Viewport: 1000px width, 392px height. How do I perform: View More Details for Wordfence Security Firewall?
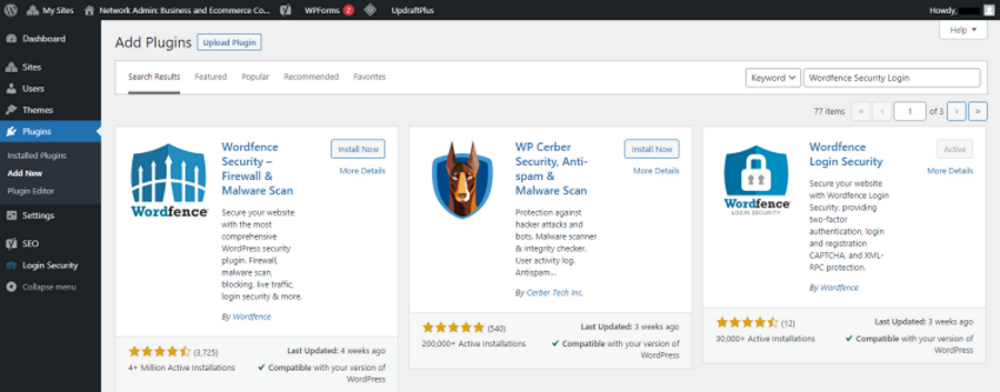click(362, 171)
